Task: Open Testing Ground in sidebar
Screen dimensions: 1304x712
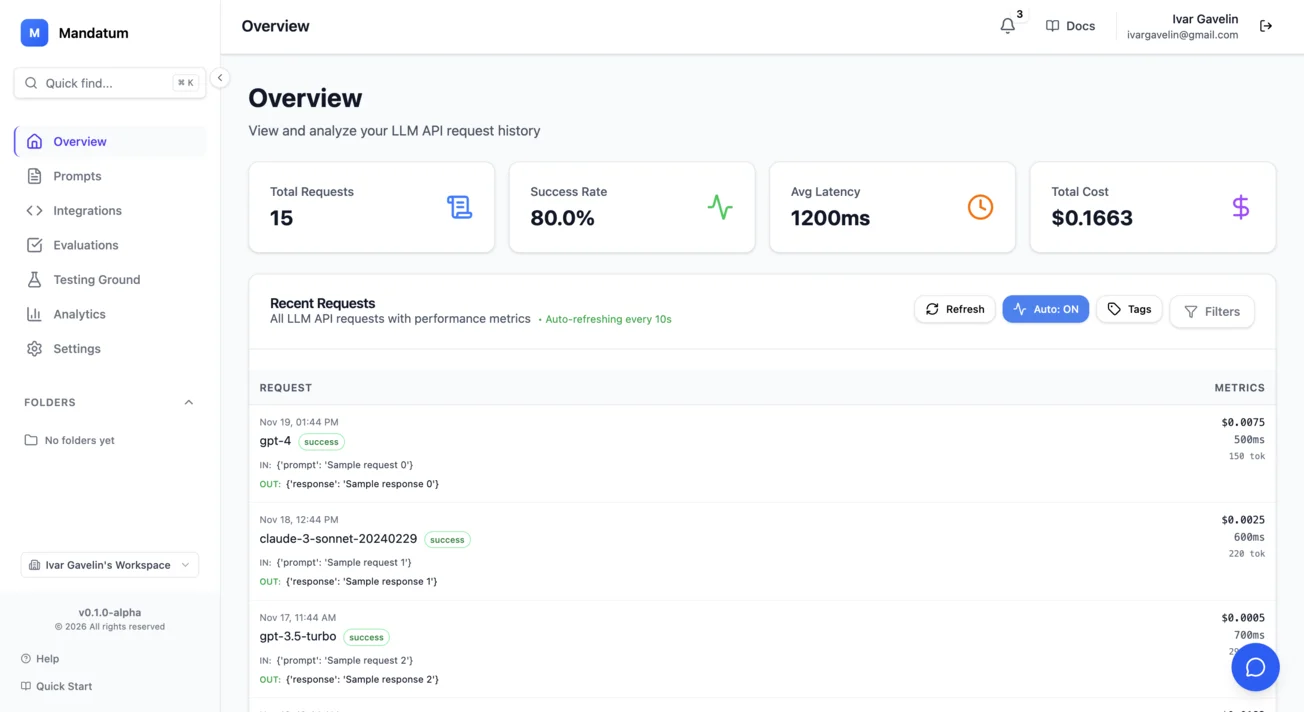Action: (96, 280)
